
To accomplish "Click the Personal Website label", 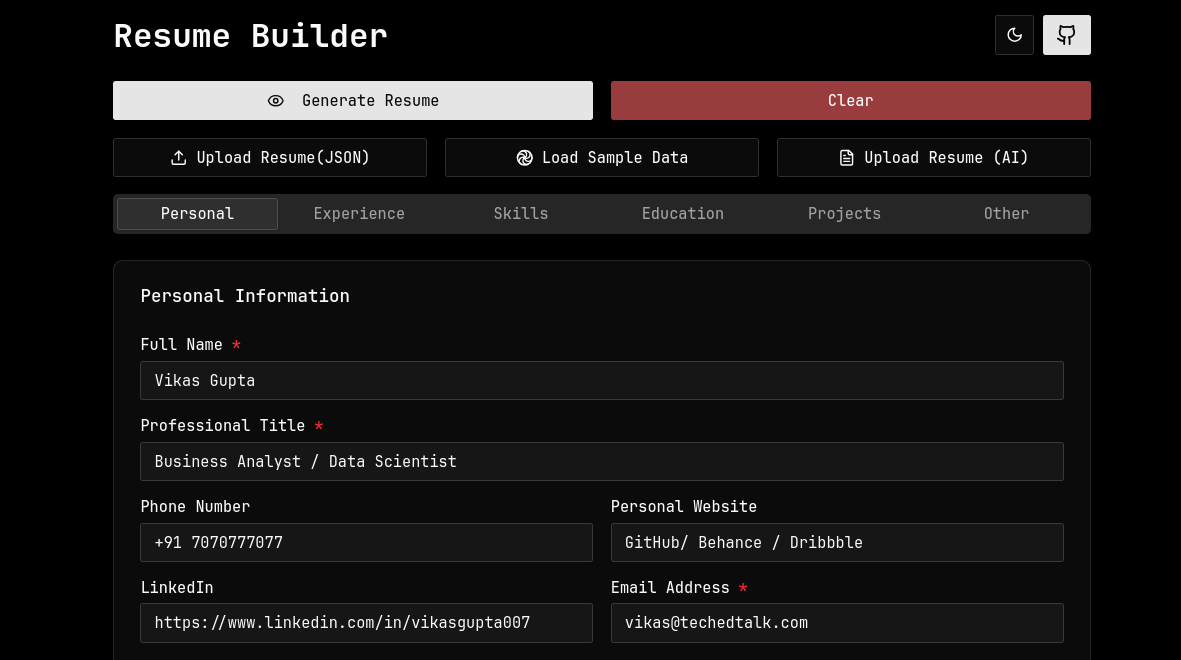I will tap(684, 507).
